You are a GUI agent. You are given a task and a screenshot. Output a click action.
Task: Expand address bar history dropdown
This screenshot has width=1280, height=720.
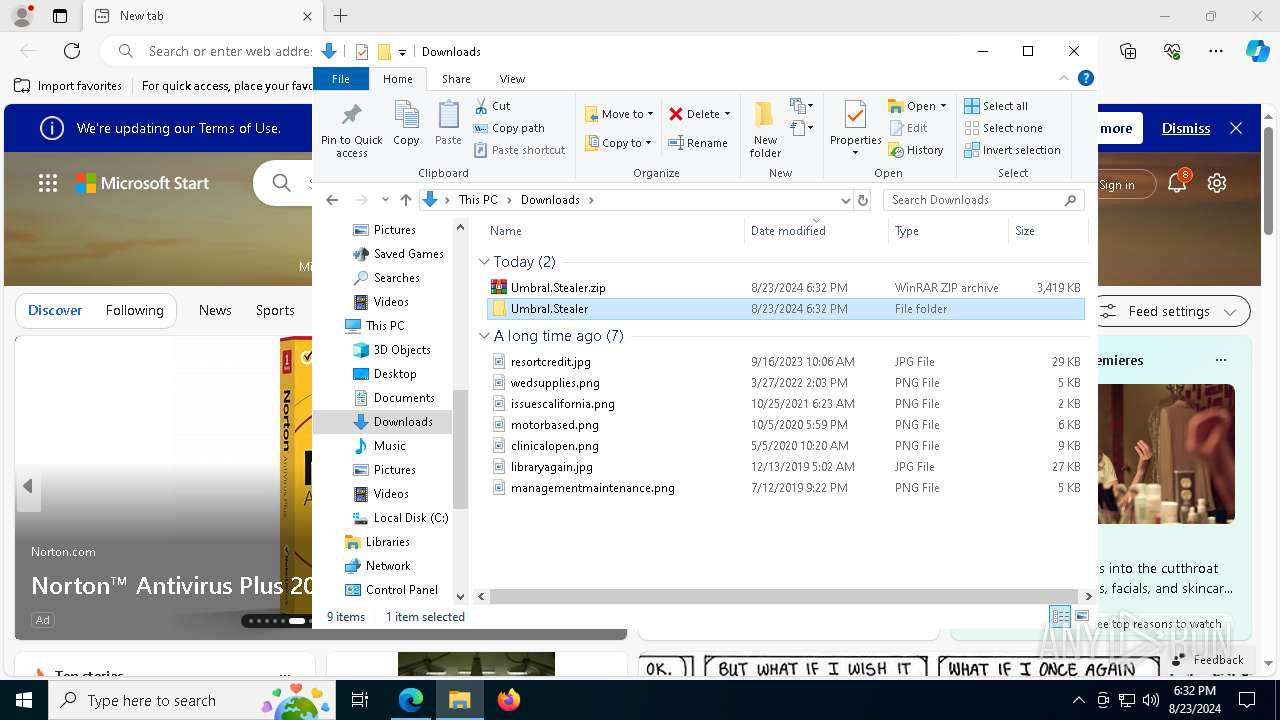(x=846, y=200)
